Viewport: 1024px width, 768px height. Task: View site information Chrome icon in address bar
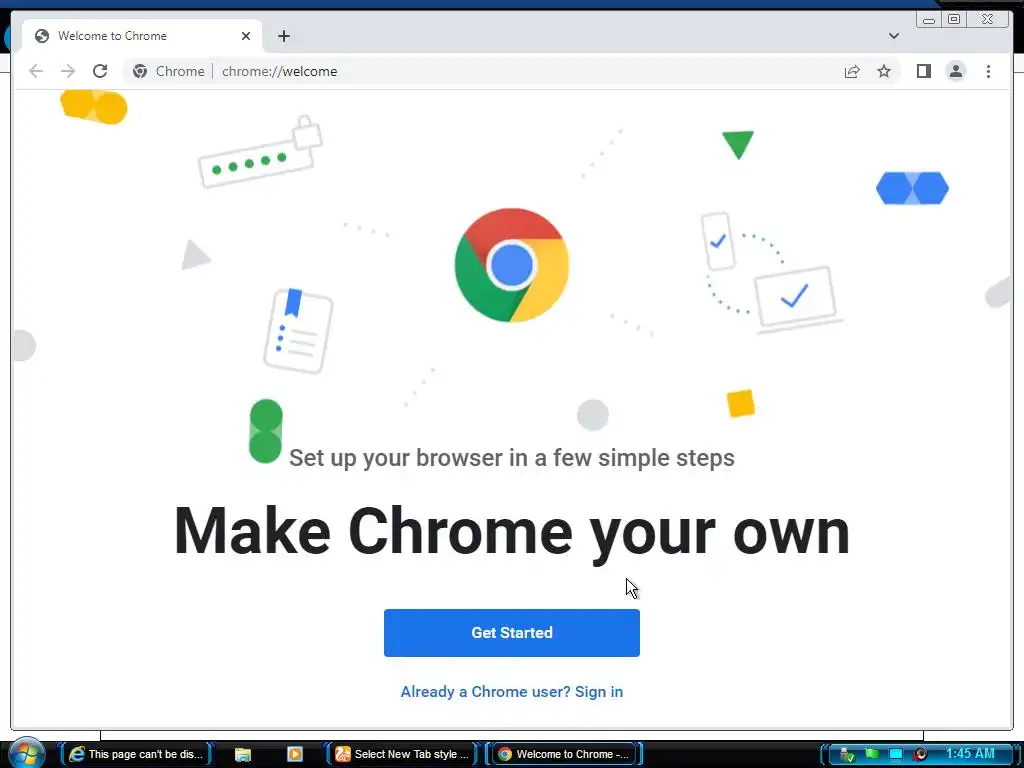(x=140, y=71)
